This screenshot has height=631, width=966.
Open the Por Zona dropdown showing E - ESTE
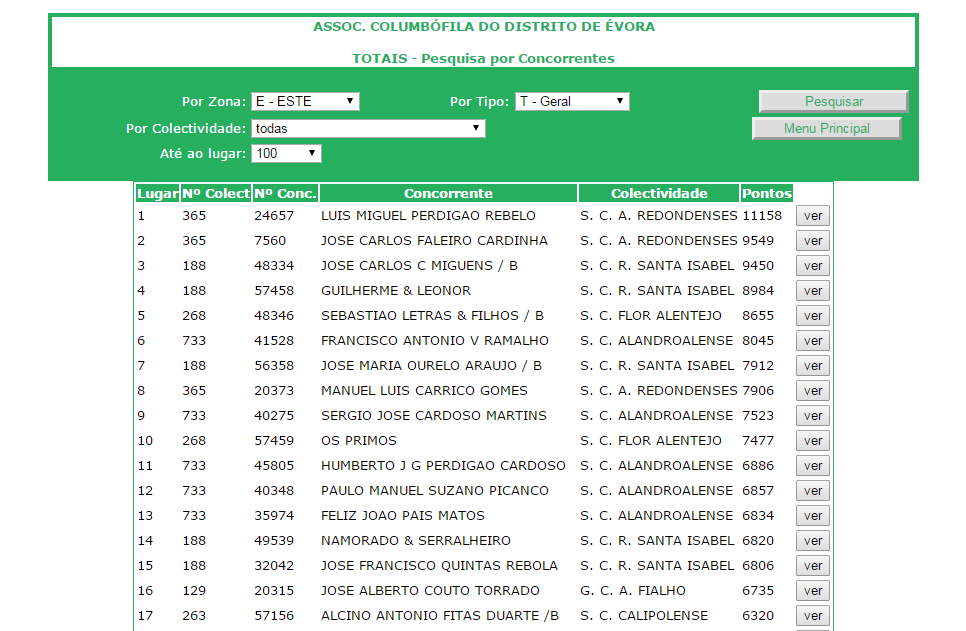305,102
